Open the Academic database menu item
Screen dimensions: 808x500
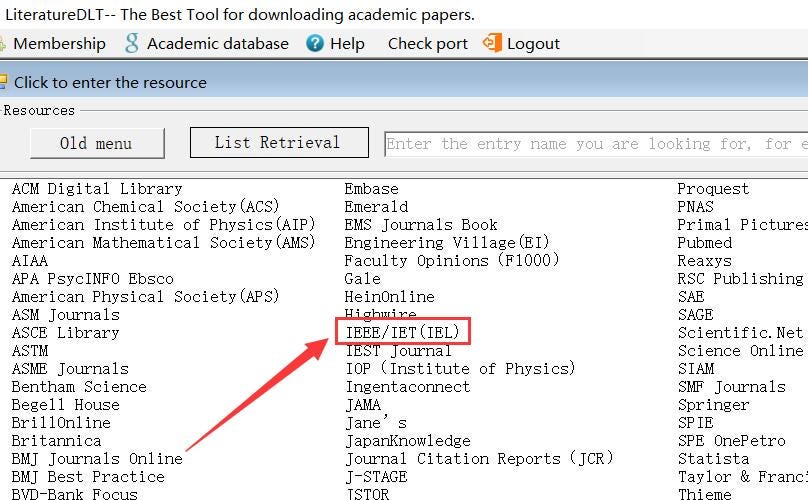click(218, 44)
